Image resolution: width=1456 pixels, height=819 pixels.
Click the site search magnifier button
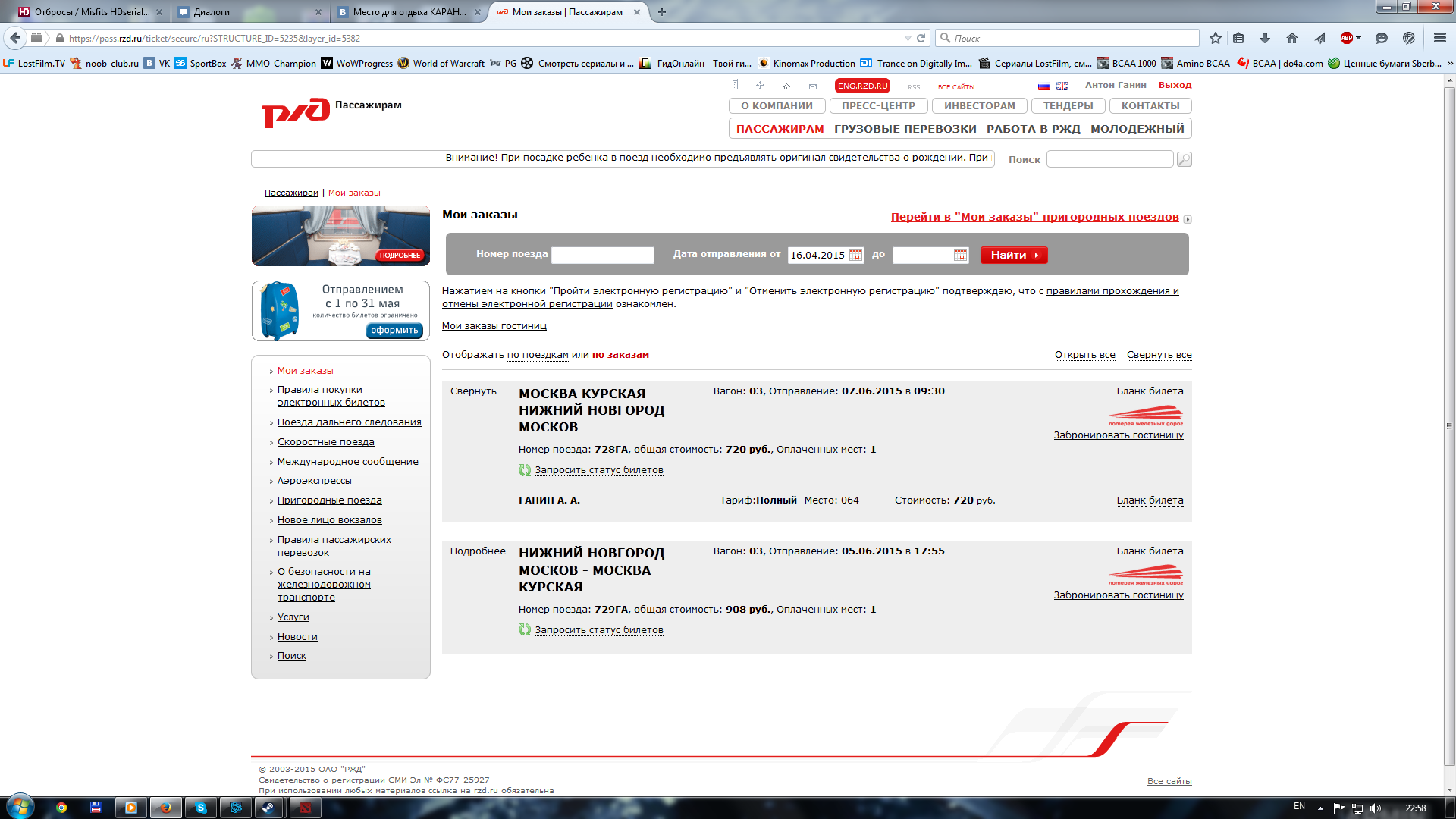[1184, 159]
